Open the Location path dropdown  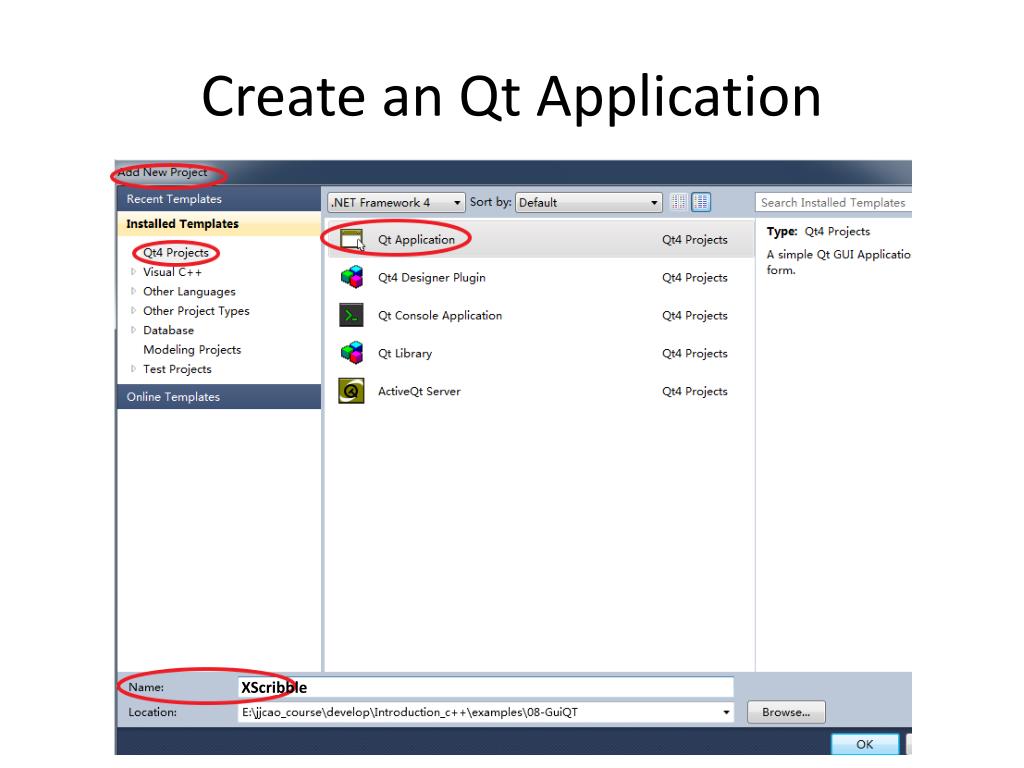pyautogui.click(x=726, y=712)
